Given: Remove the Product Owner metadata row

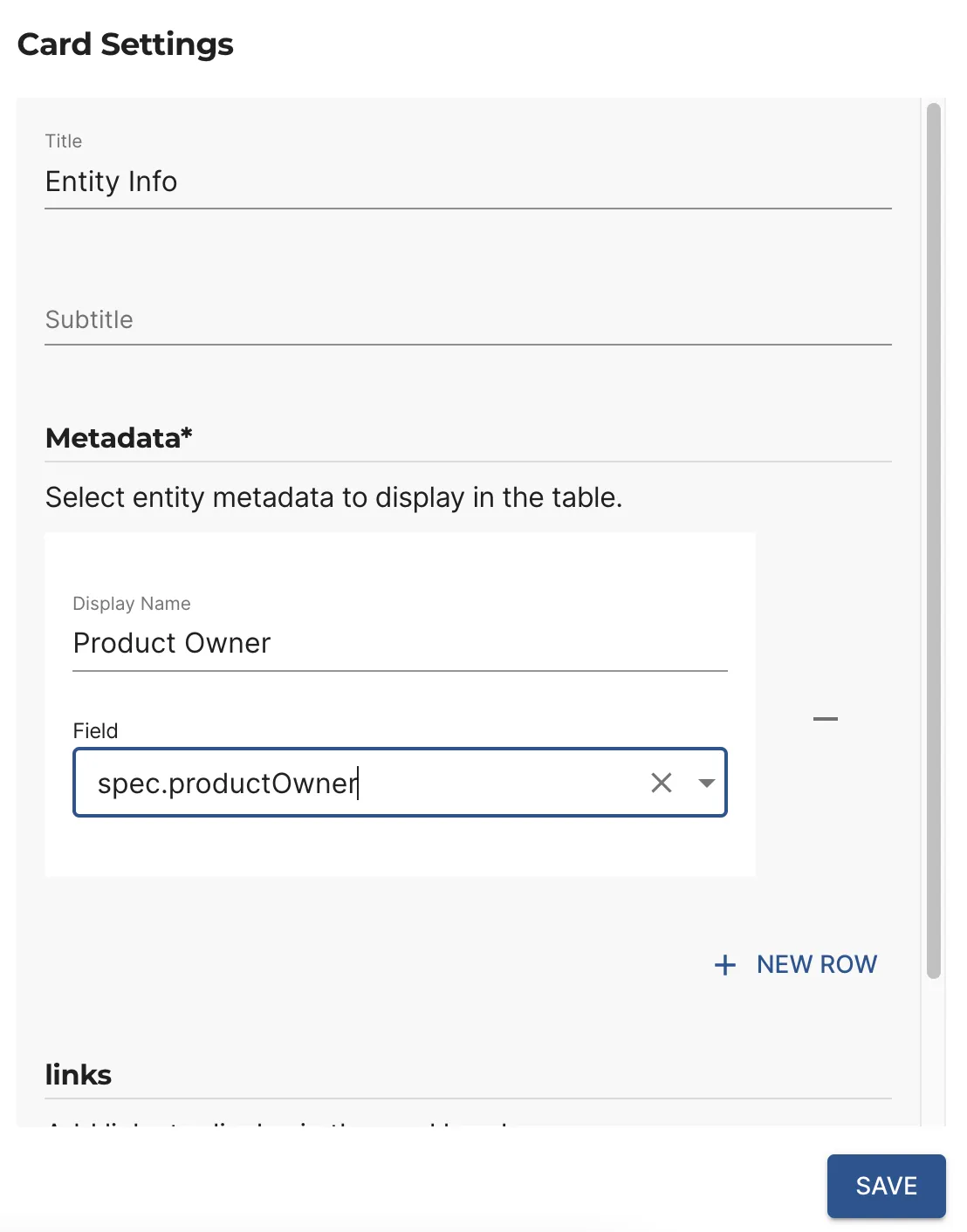Looking at the screenshot, I should pyautogui.click(x=825, y=719).
